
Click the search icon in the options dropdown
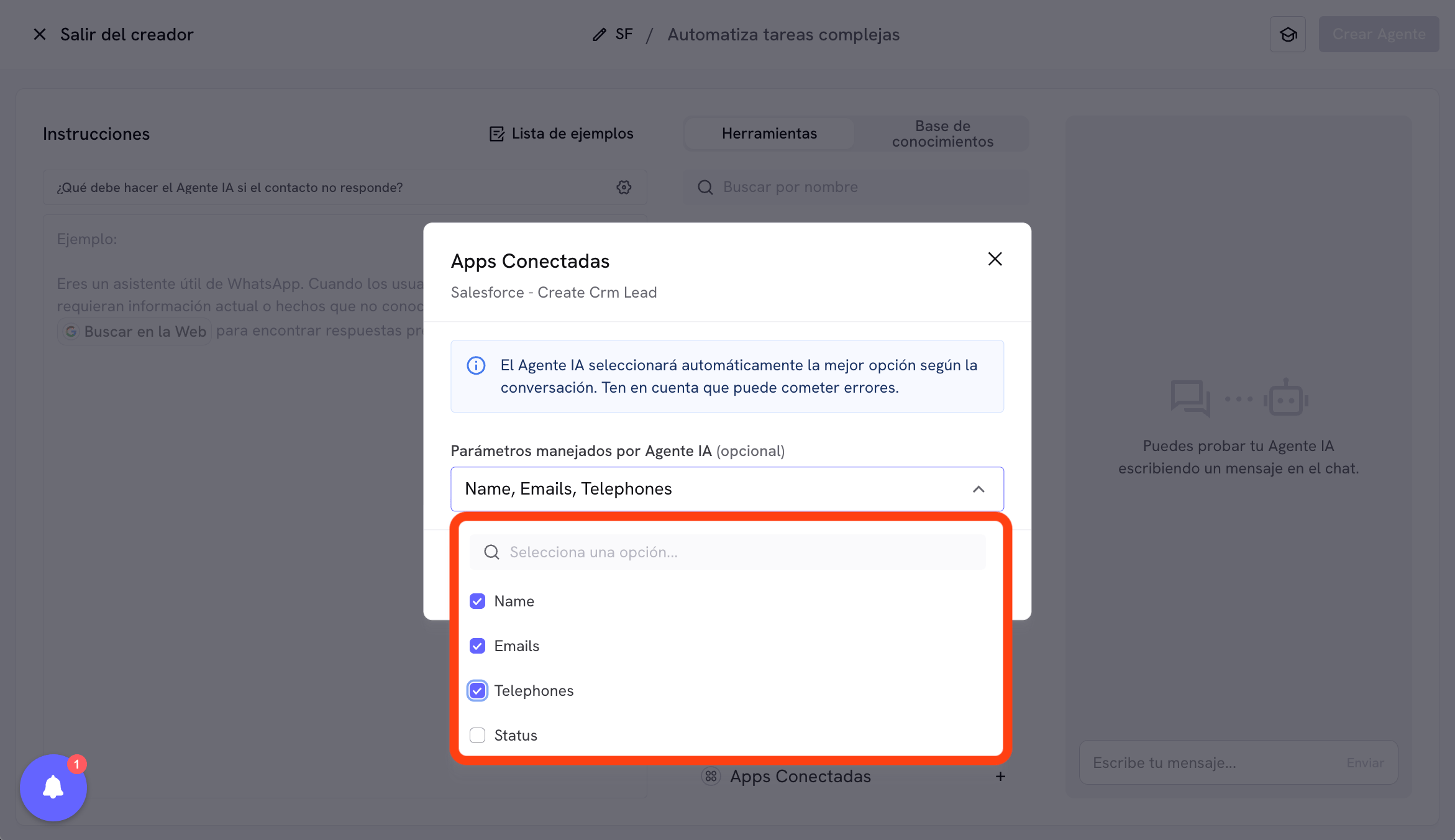tap(491, 552)
